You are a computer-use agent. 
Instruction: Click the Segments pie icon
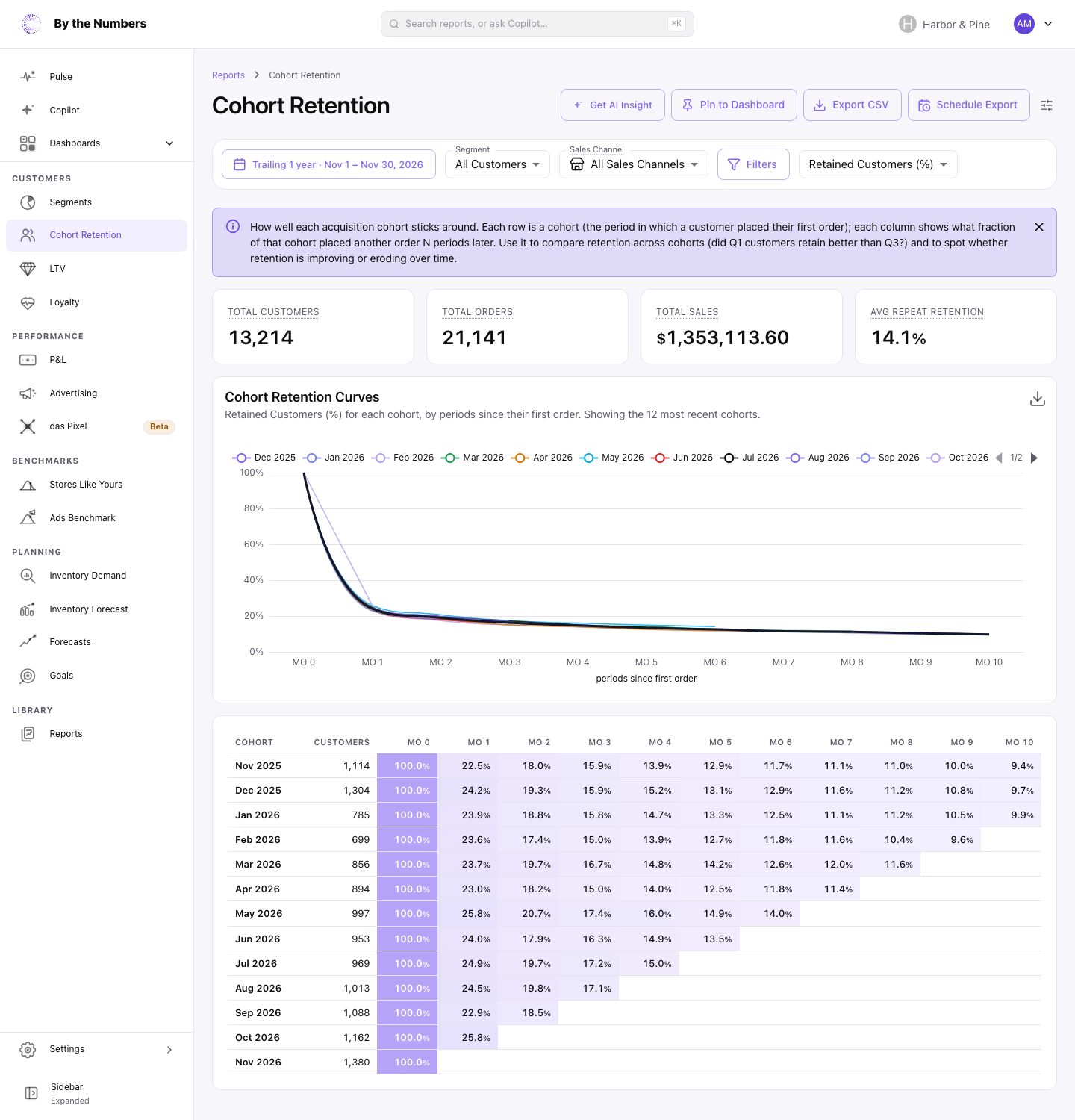pos(28,202)
